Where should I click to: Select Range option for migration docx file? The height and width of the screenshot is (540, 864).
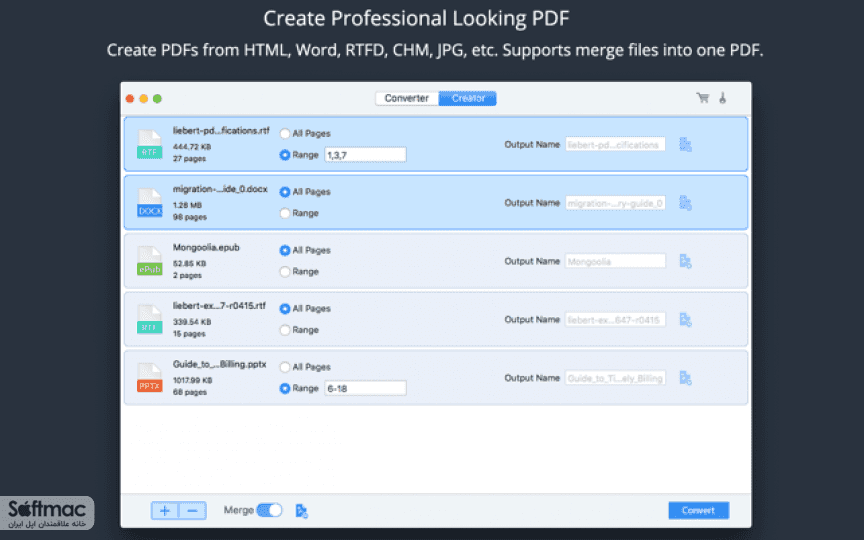coord(284,213)
